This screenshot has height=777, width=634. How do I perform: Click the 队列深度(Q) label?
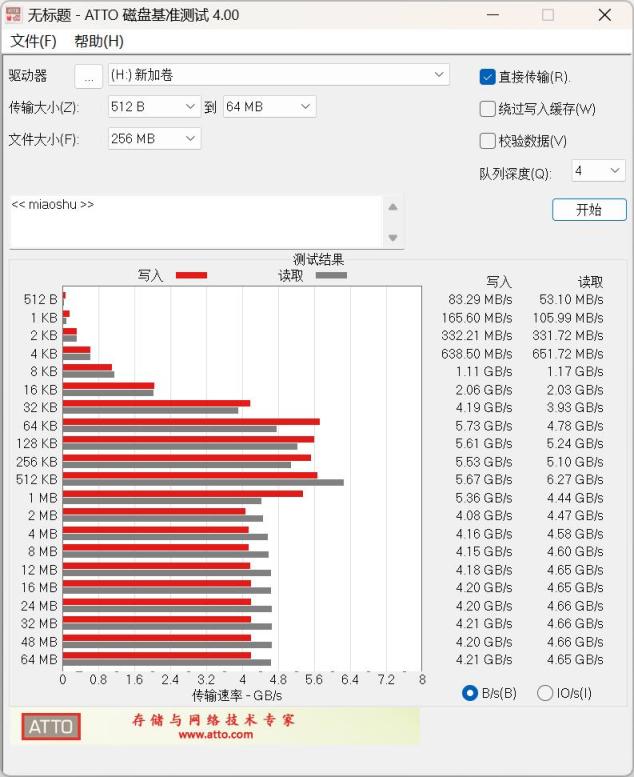[x=515, y=174]
